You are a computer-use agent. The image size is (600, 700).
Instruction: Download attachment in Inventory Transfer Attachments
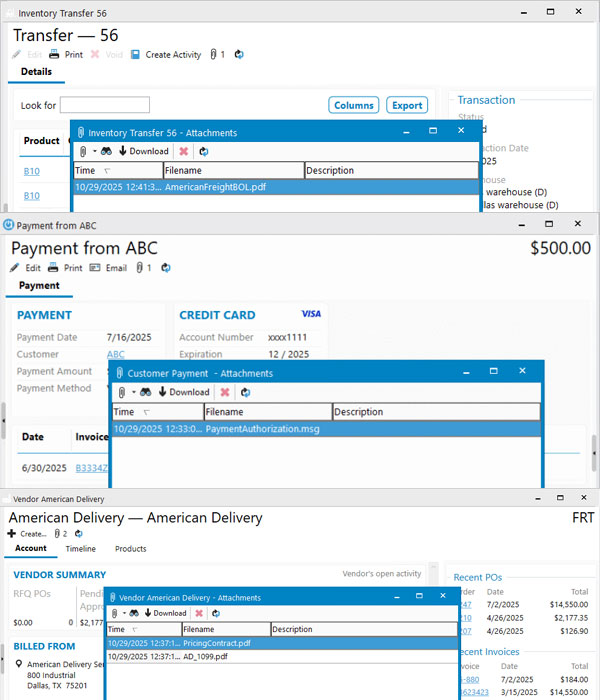click(x=144, y=151)
